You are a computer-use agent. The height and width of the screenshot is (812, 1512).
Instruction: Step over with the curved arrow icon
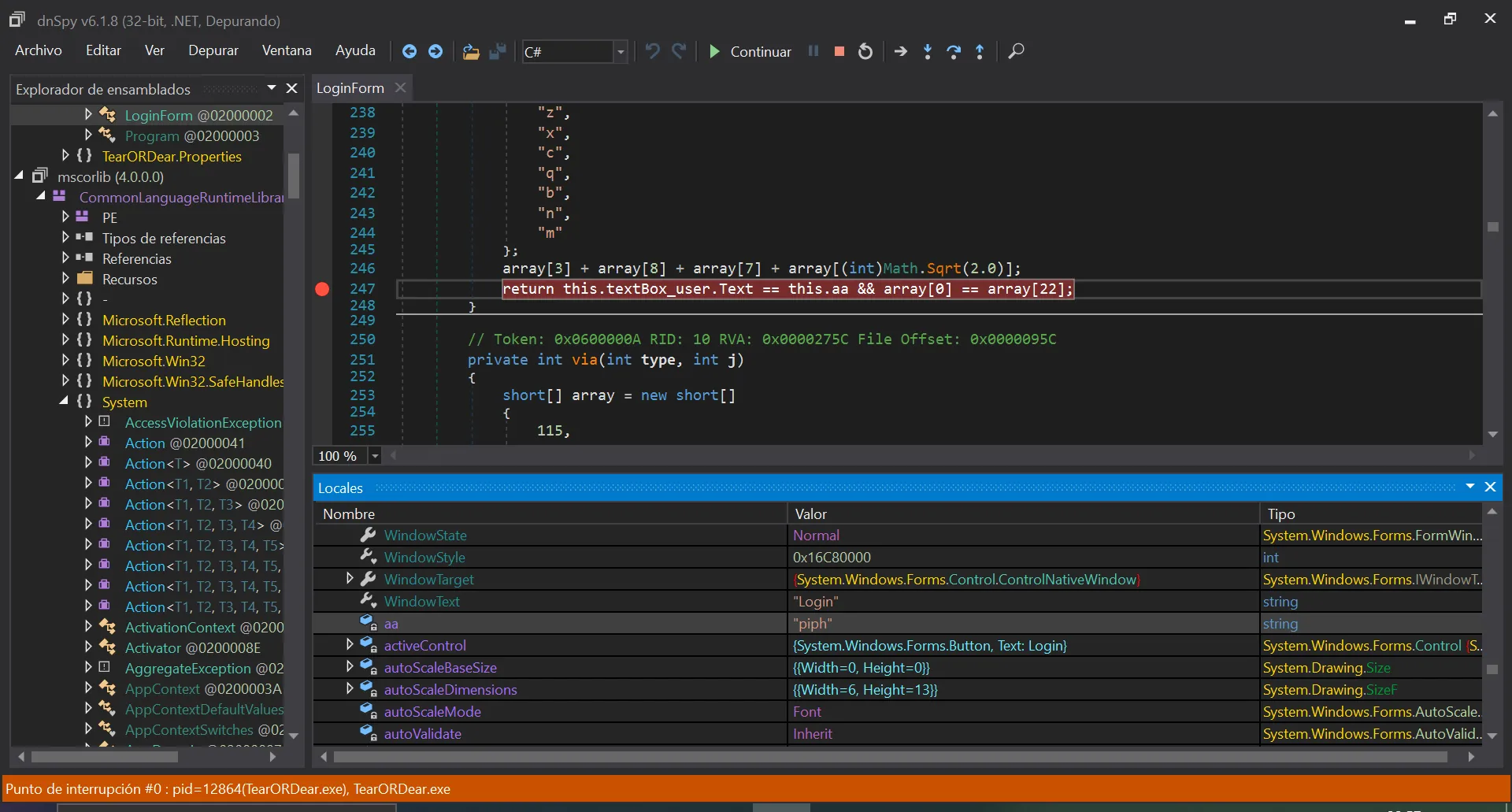click(954, 51)
